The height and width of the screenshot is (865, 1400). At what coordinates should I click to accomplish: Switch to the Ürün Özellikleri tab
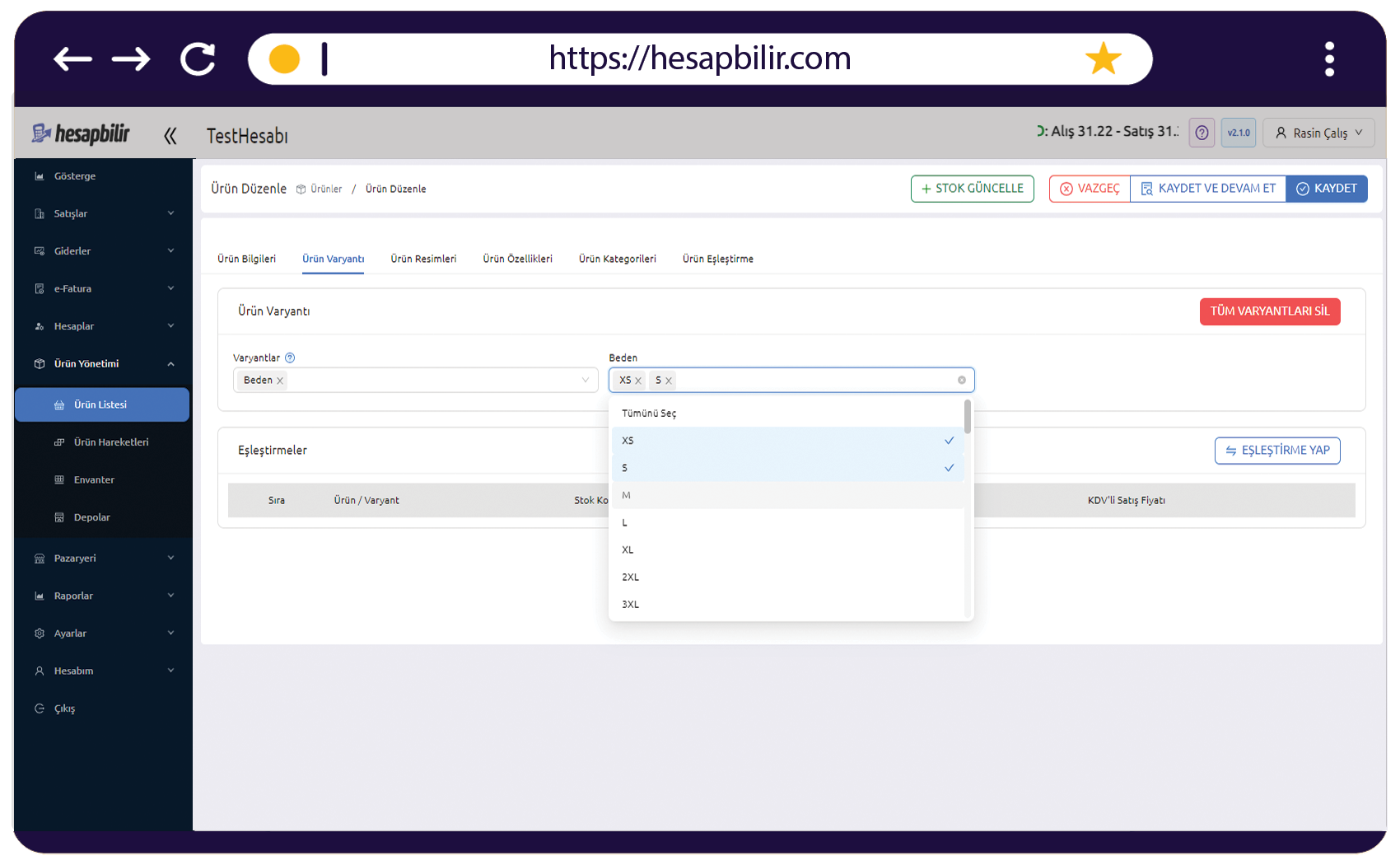[x=517, y=259]
